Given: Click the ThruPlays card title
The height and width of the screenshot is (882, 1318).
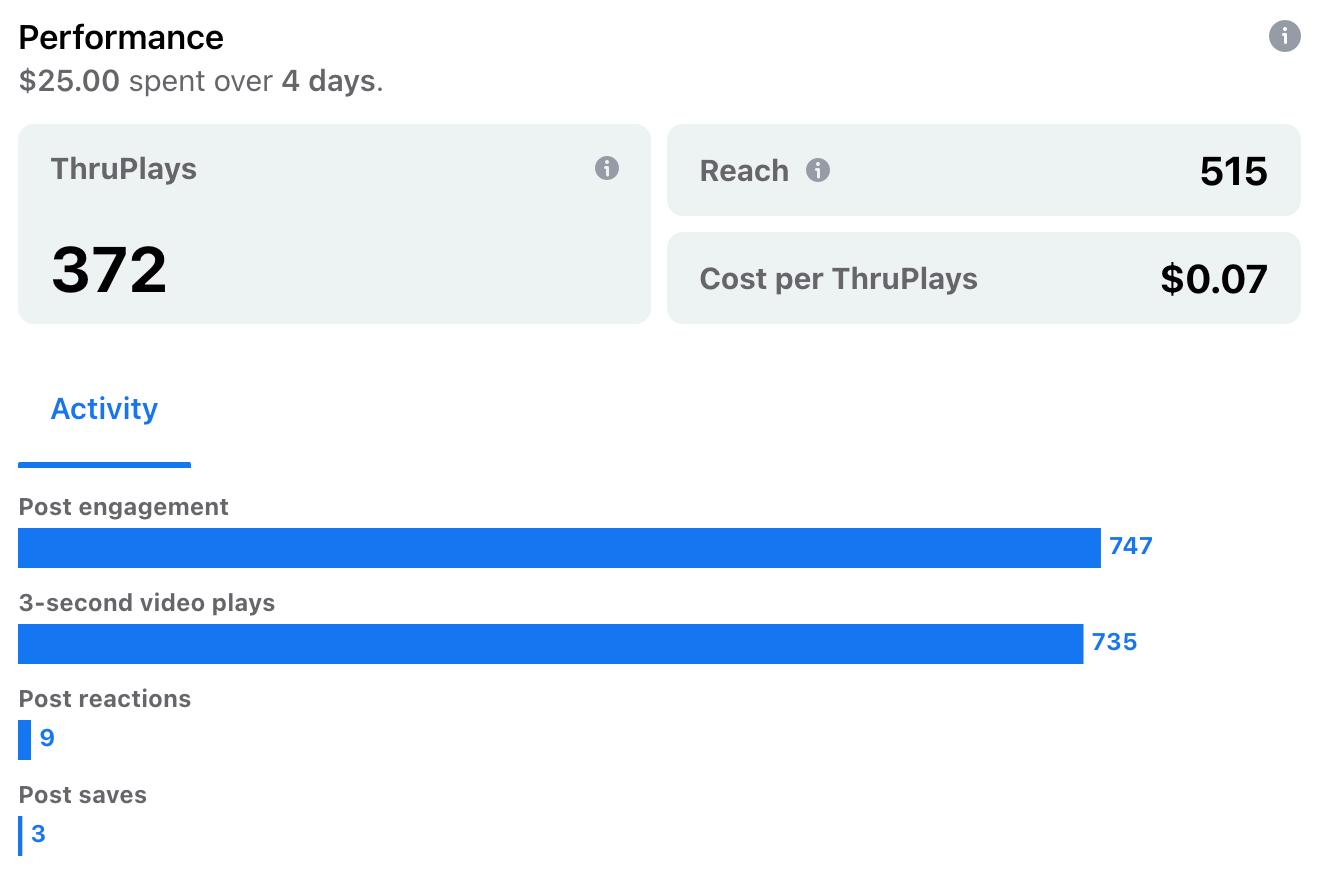Looking at the screenshot, I should click(123, 169).
